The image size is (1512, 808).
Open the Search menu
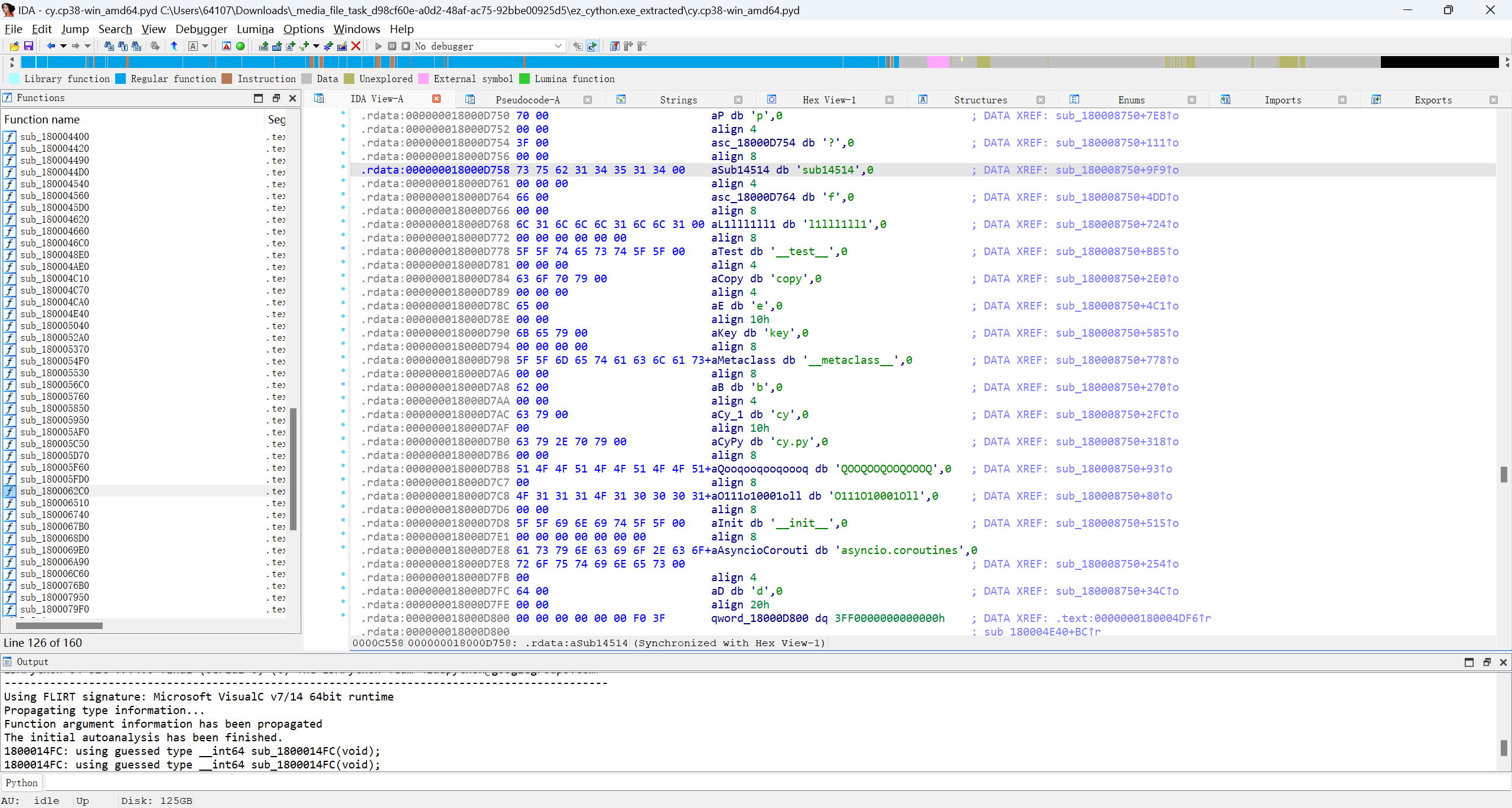[115, 29]
